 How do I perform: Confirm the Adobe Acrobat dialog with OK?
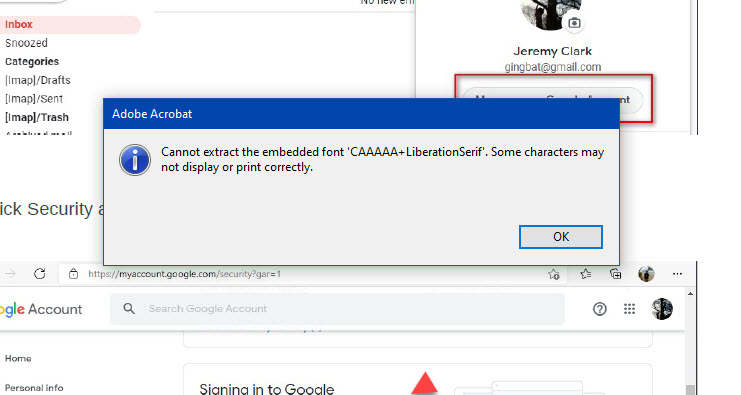coord(560,237)
